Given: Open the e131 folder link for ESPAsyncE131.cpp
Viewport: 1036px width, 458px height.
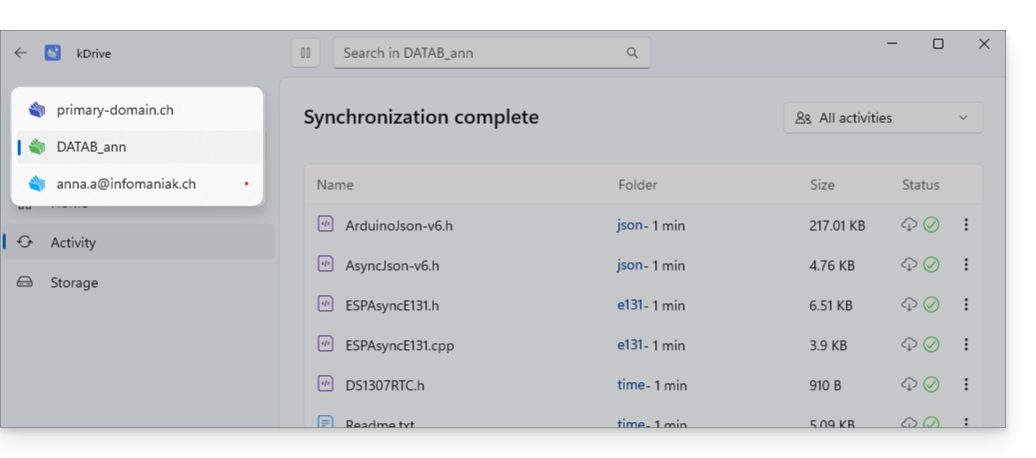Looking at the screenshot, I should 630,344.
